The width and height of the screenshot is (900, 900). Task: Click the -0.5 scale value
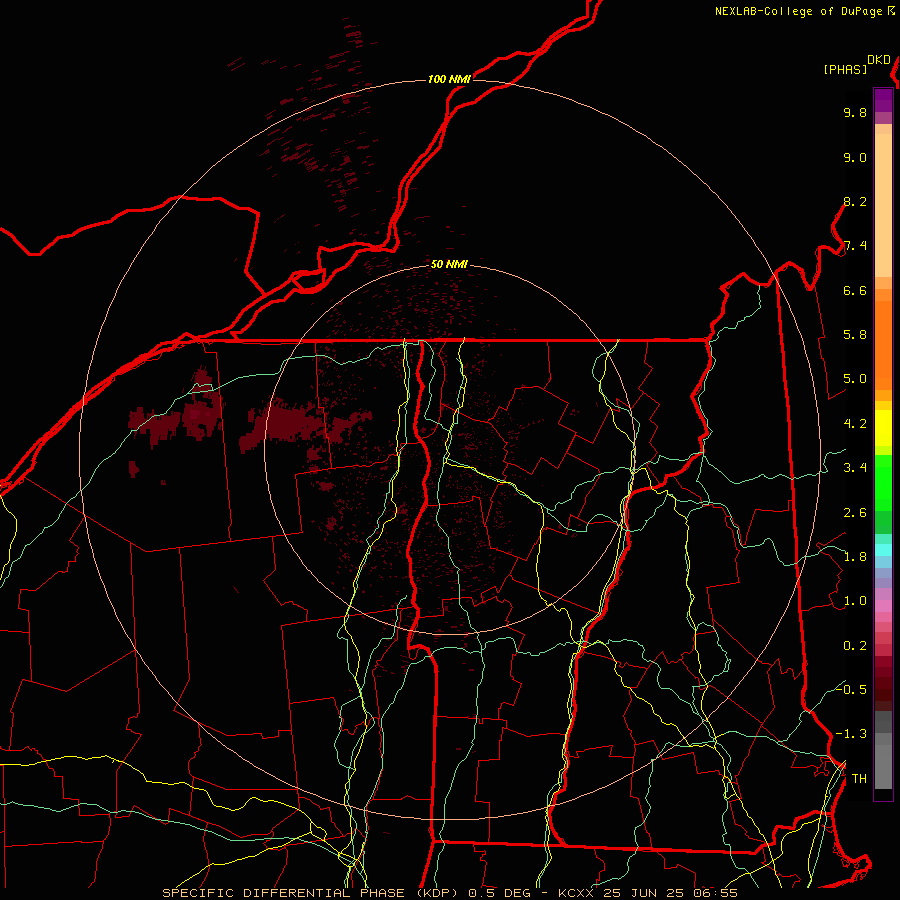tap(851, 689)
